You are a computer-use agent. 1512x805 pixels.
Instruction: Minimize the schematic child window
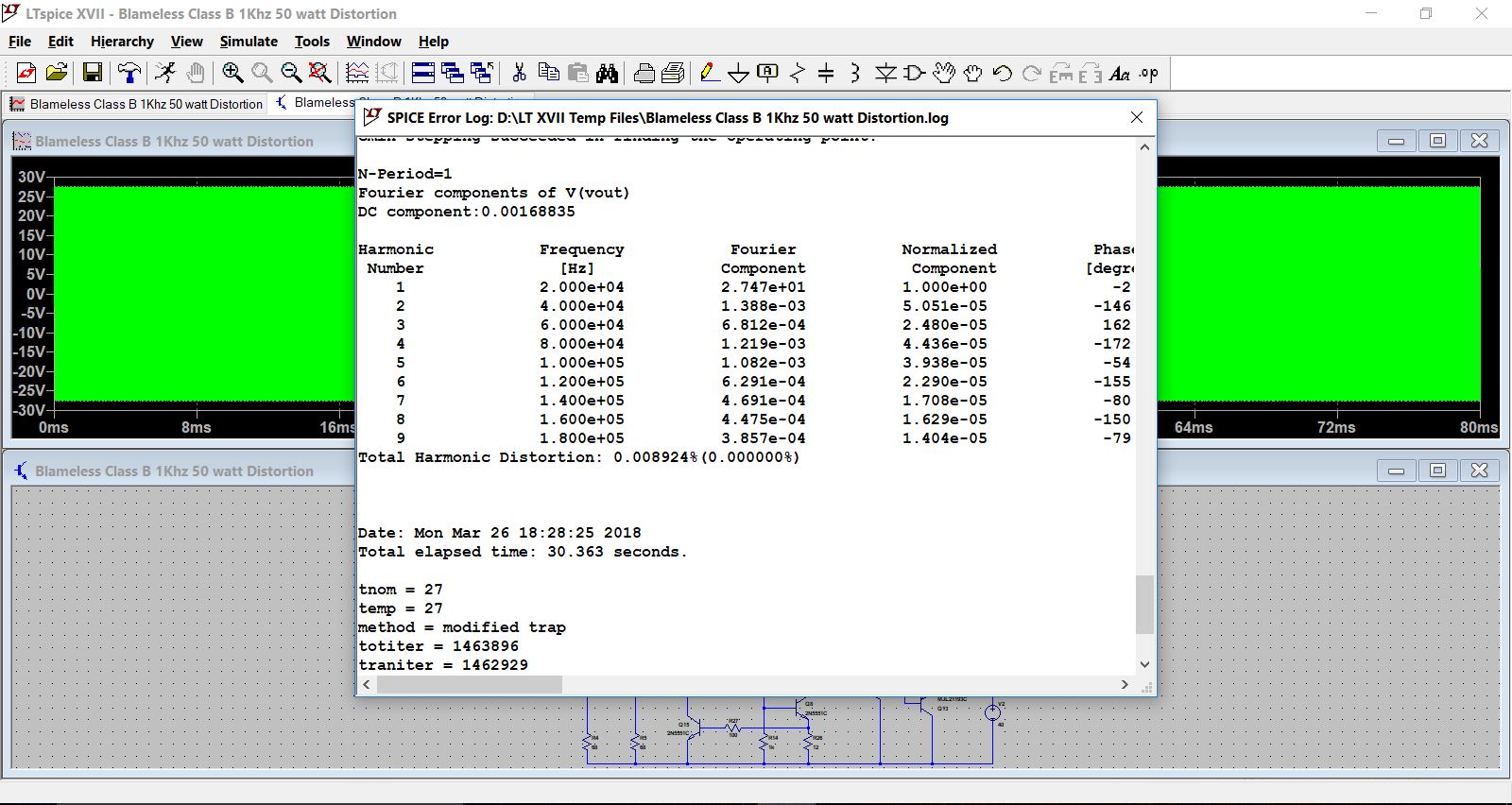pyautogui.click(x=1396, y=471)
